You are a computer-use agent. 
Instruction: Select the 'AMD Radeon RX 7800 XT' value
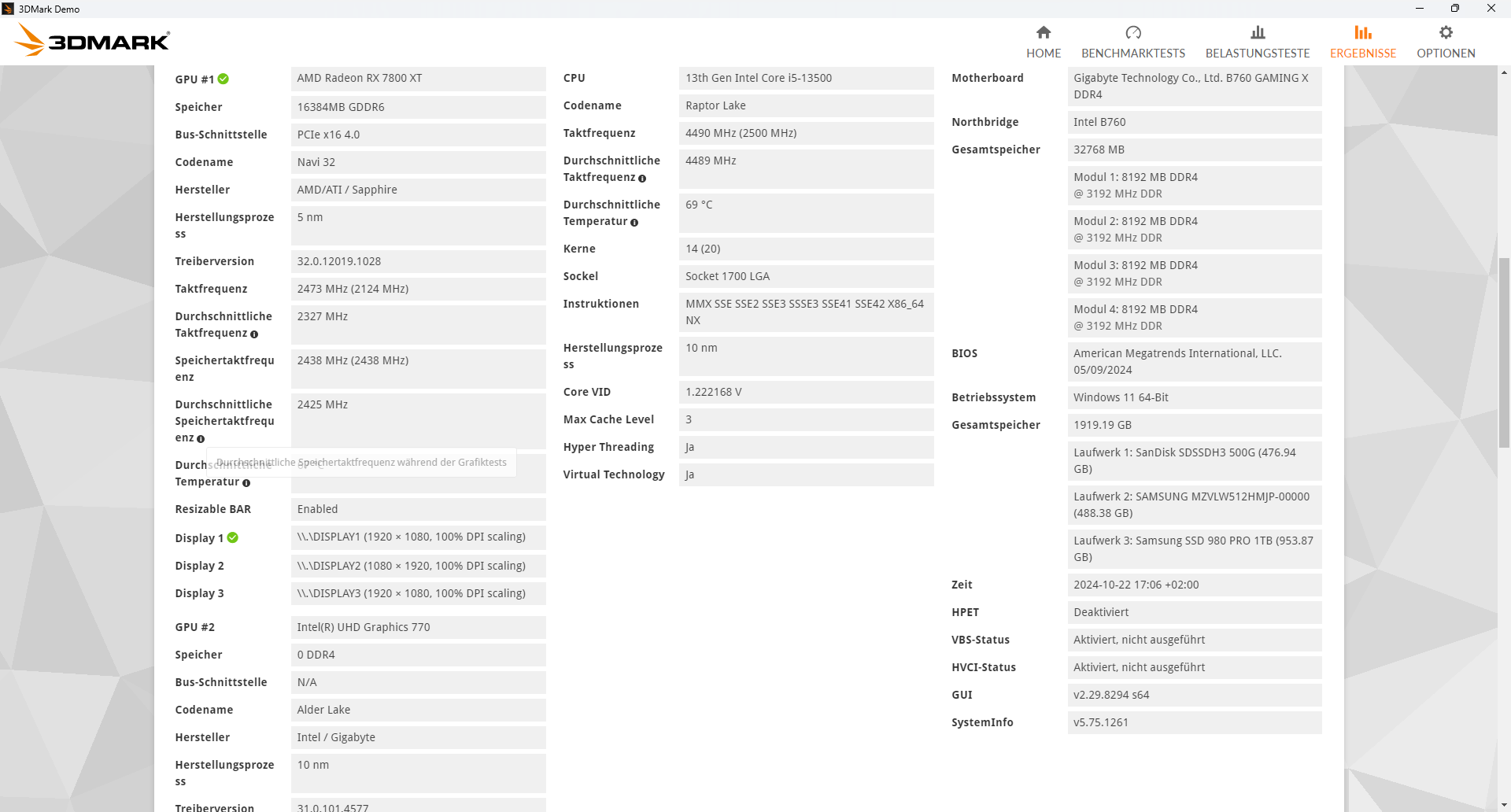click(418, 78)
